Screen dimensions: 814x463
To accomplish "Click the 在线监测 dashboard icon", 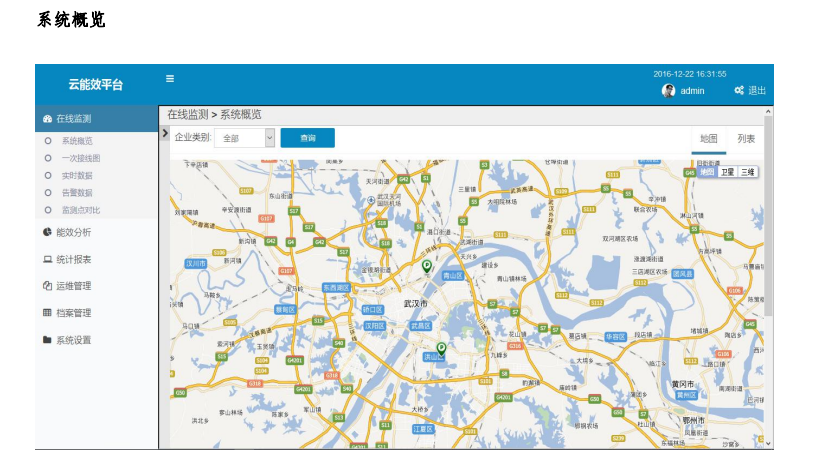I will click(47, 119).
